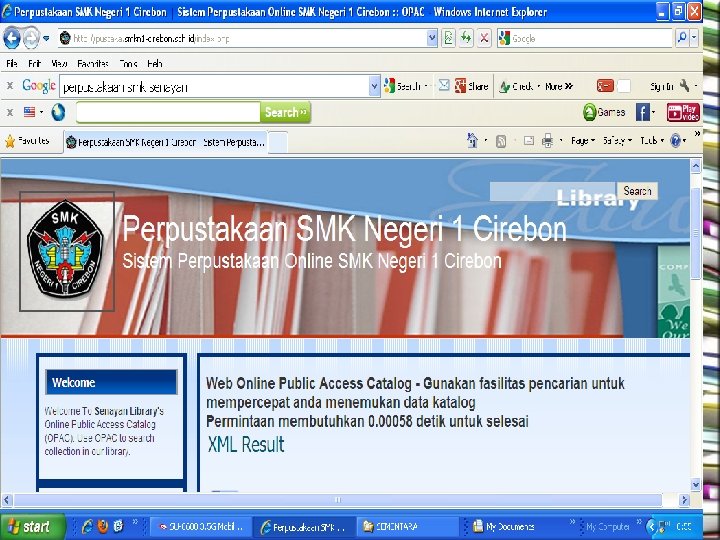Click the library site search input field

tap(553, 191)
